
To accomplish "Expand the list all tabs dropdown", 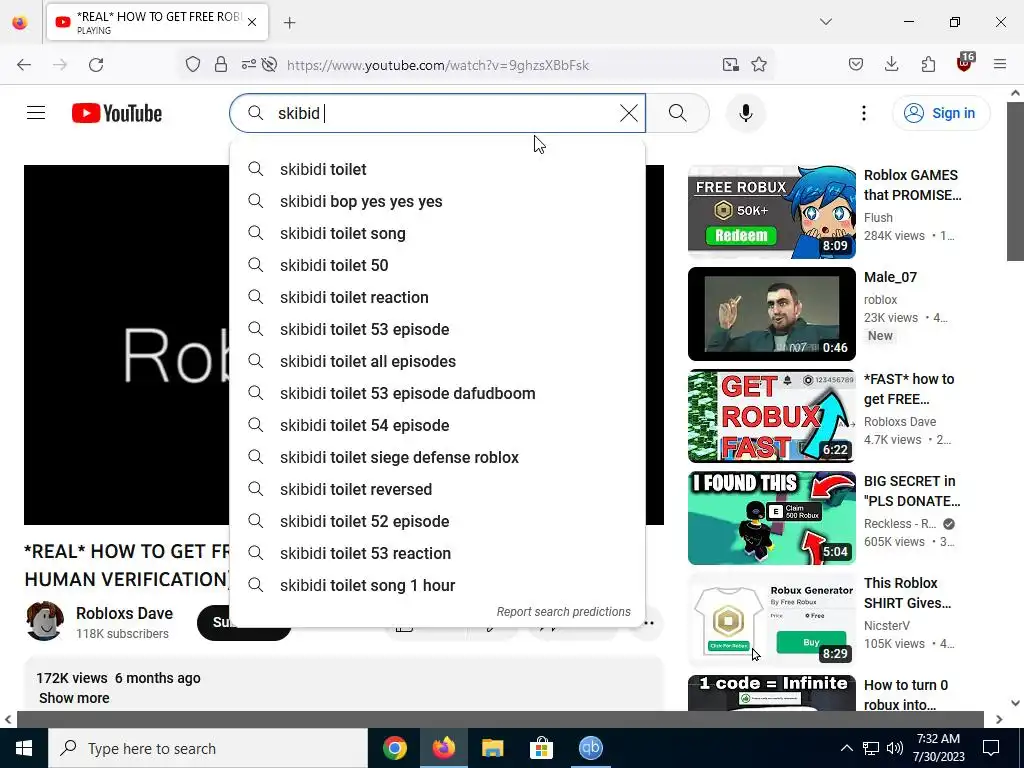I will [x=826, y=22].
